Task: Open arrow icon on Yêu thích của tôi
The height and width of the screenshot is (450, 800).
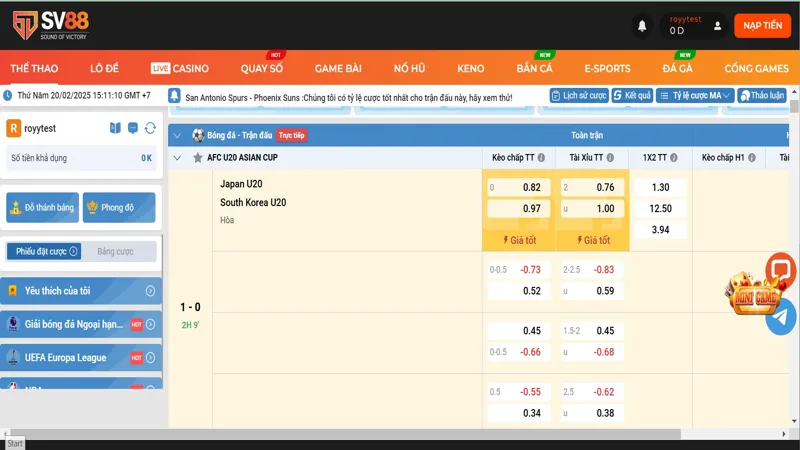Action: pos(150,291)
